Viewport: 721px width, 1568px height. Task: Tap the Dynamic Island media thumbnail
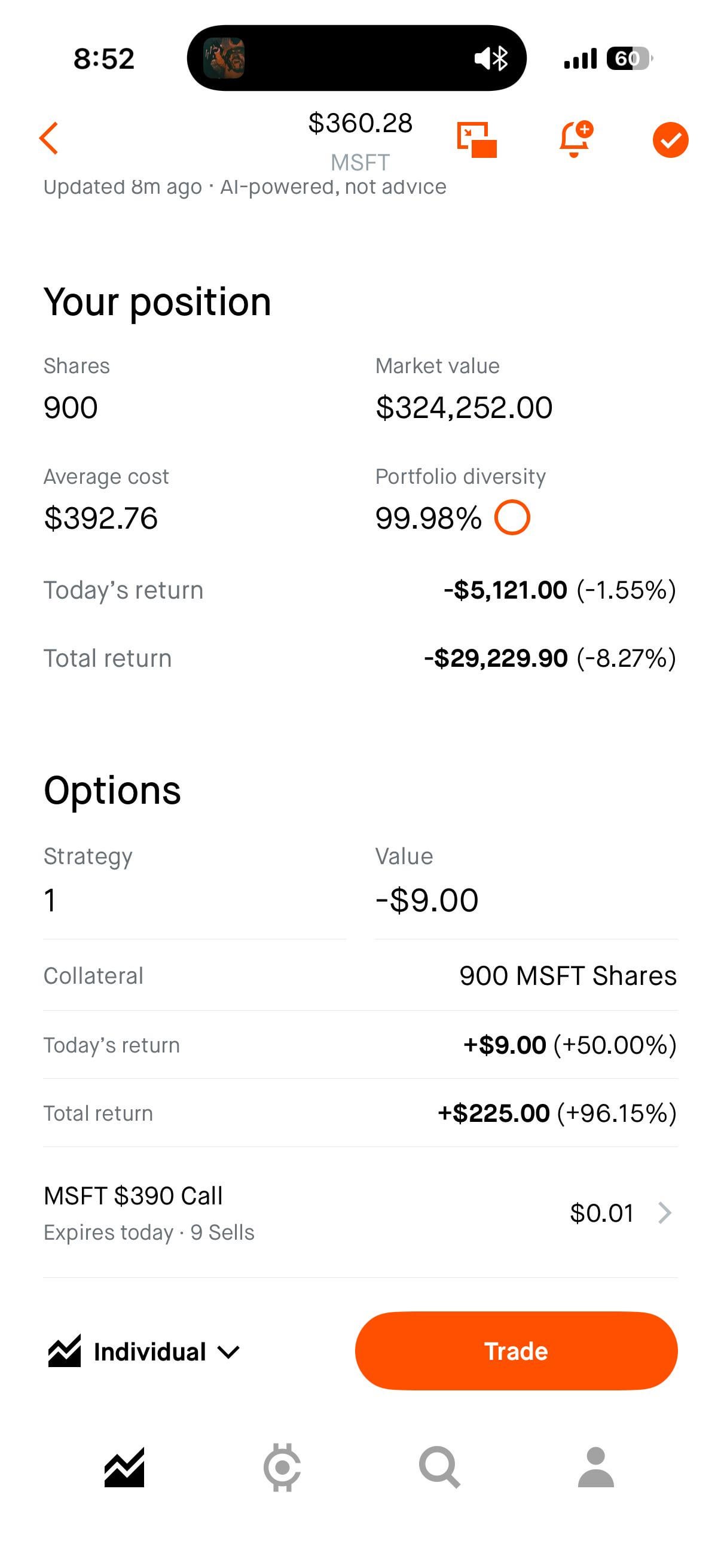pyautogui.click(x=224, y=59)
